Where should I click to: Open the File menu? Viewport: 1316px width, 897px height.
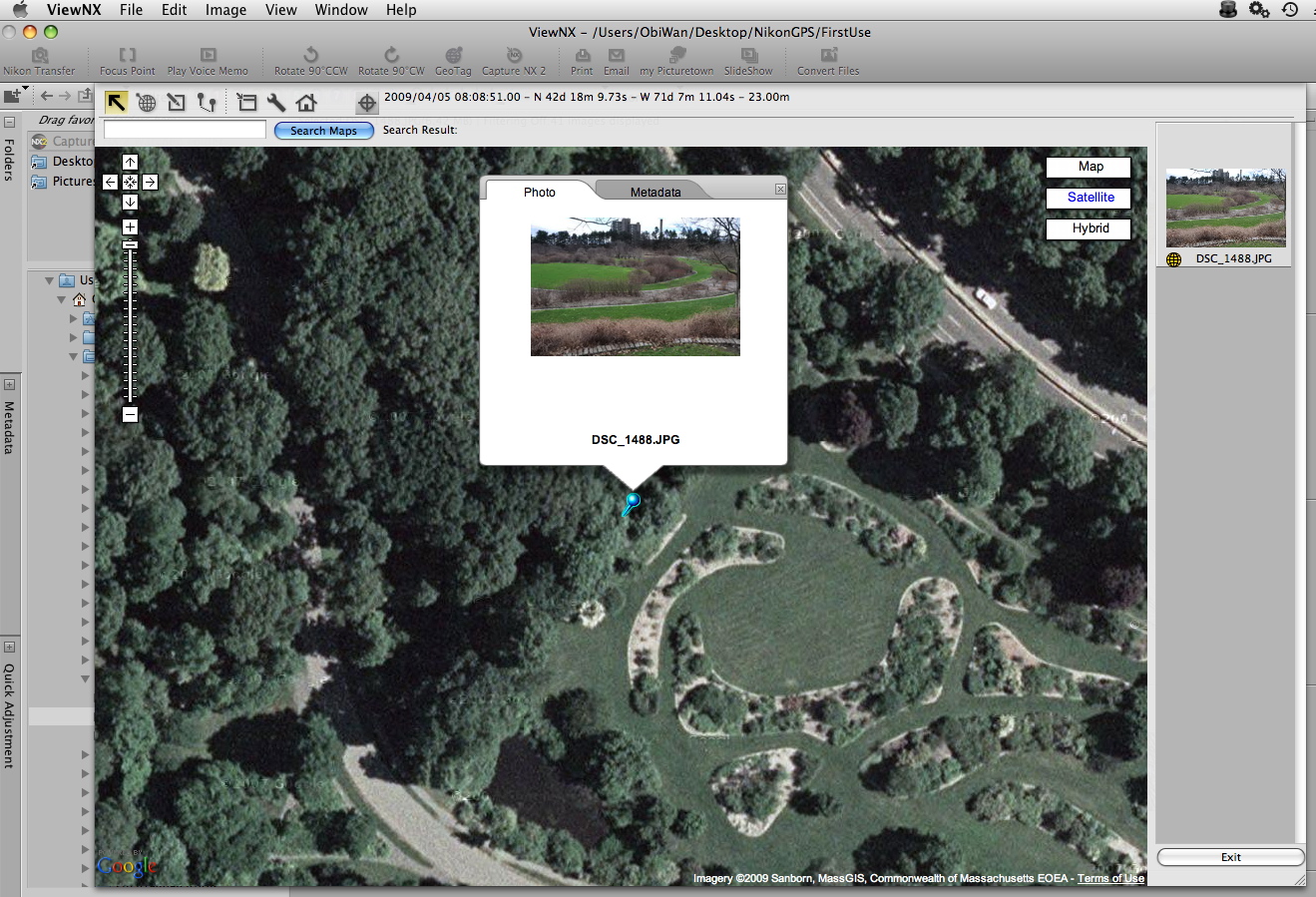coord(131,10)
